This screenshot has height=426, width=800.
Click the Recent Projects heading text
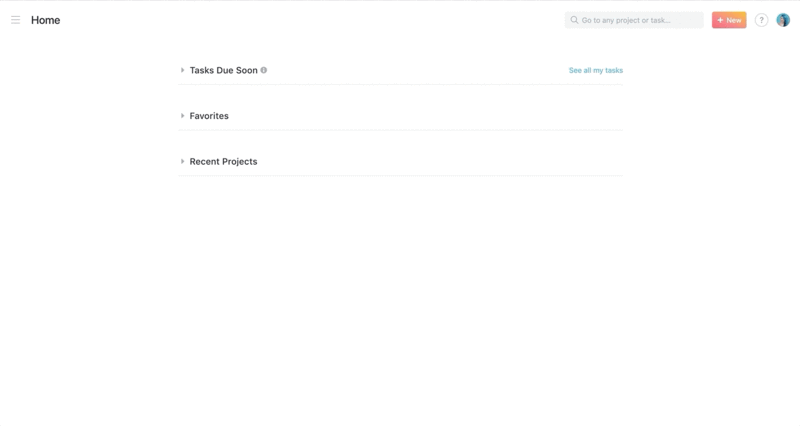click(x=223, y=161)
